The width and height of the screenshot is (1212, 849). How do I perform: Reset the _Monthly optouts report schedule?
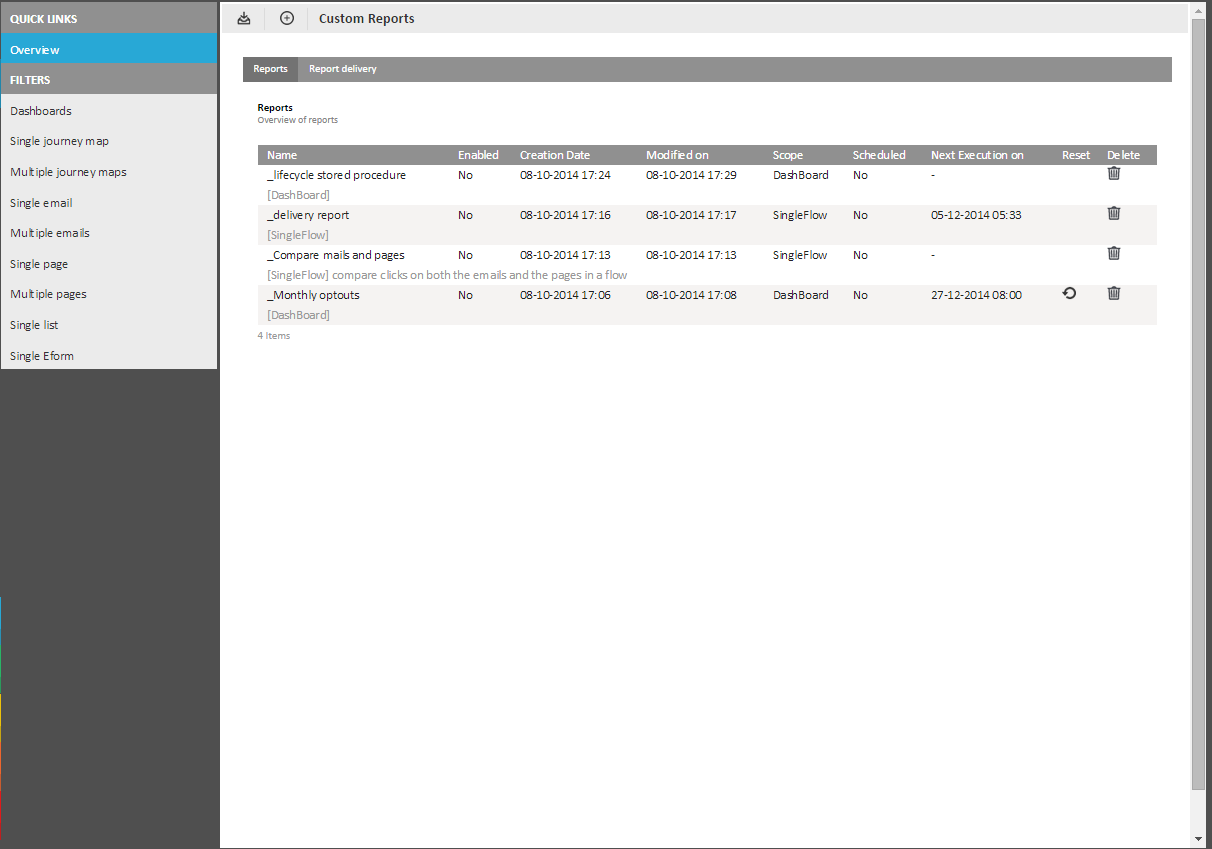(x=1069, y=294)
